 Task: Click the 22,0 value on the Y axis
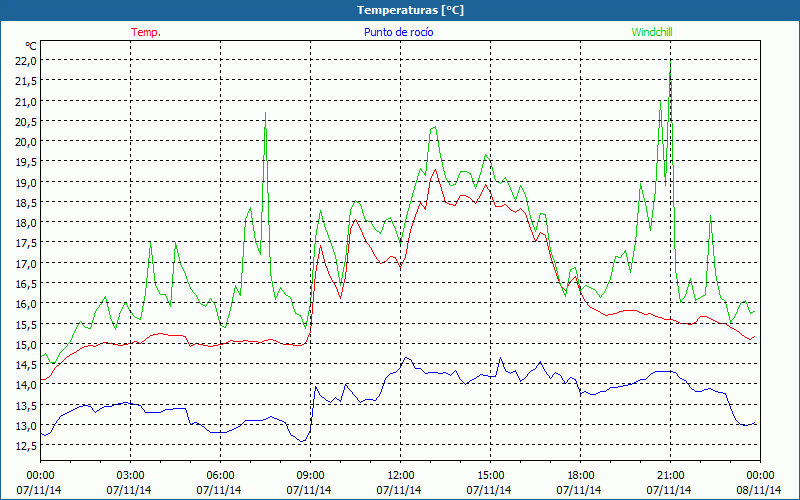point(27,61)
